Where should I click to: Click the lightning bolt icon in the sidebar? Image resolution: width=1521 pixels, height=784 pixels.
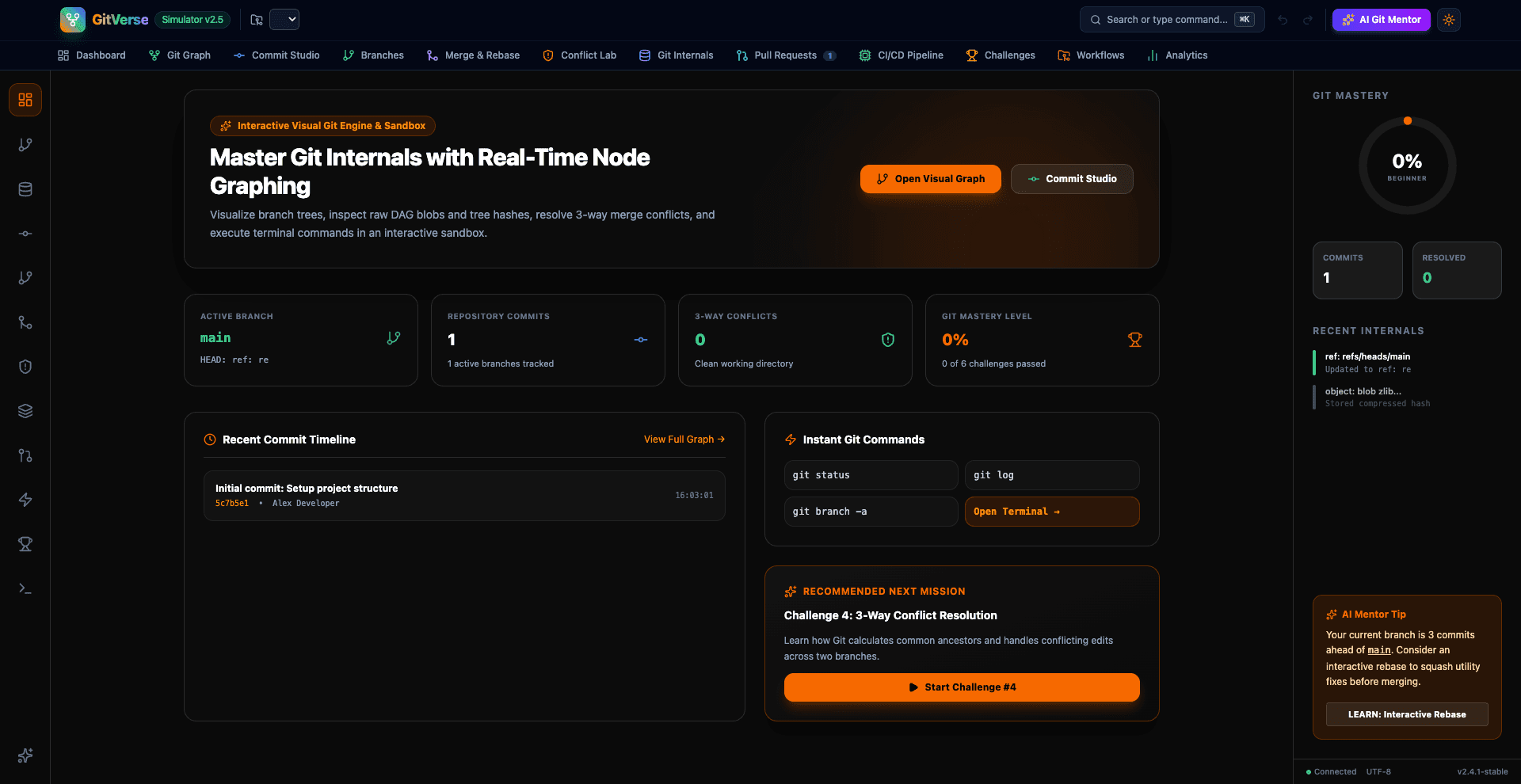click(25, 500)
